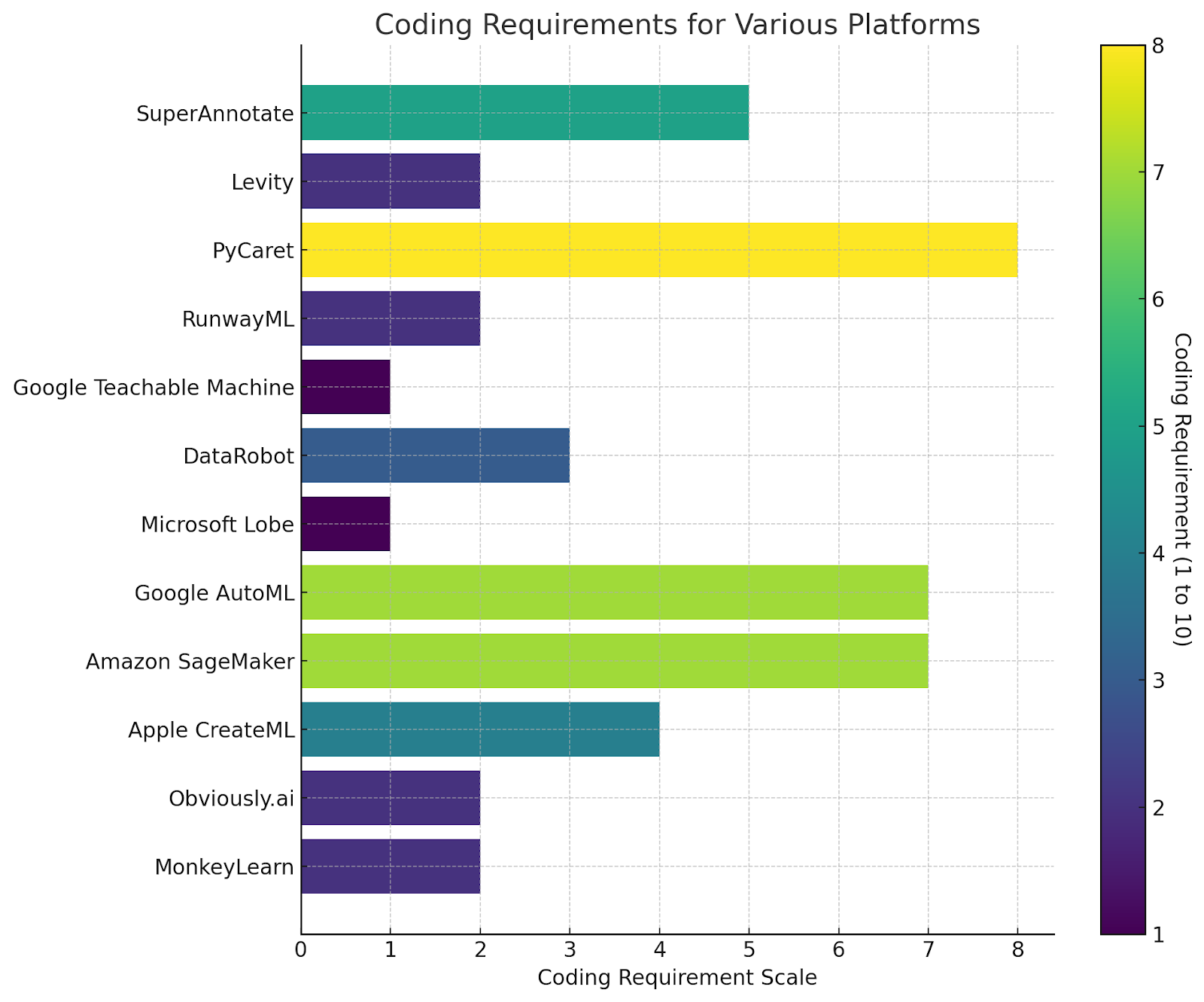Screen dimensions: 1204x1002
Task: Click x-axis tick label 8
Action: coord(1017,951)
